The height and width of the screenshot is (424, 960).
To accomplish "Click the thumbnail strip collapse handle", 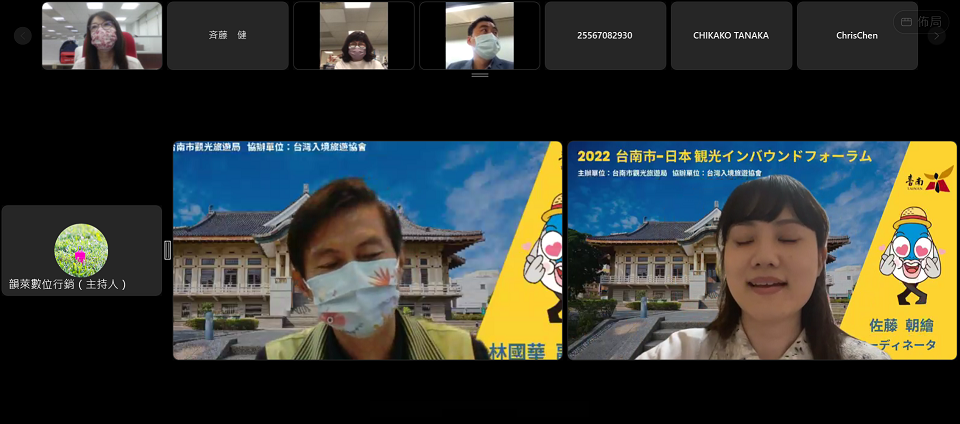I will [x=480, y=75].
